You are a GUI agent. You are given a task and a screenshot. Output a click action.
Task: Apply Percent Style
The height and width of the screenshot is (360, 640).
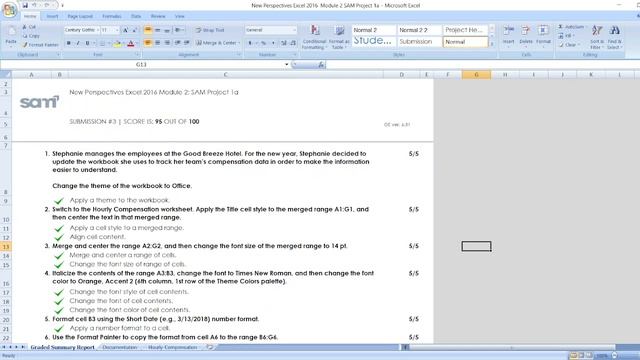click(x=263, y=43)
